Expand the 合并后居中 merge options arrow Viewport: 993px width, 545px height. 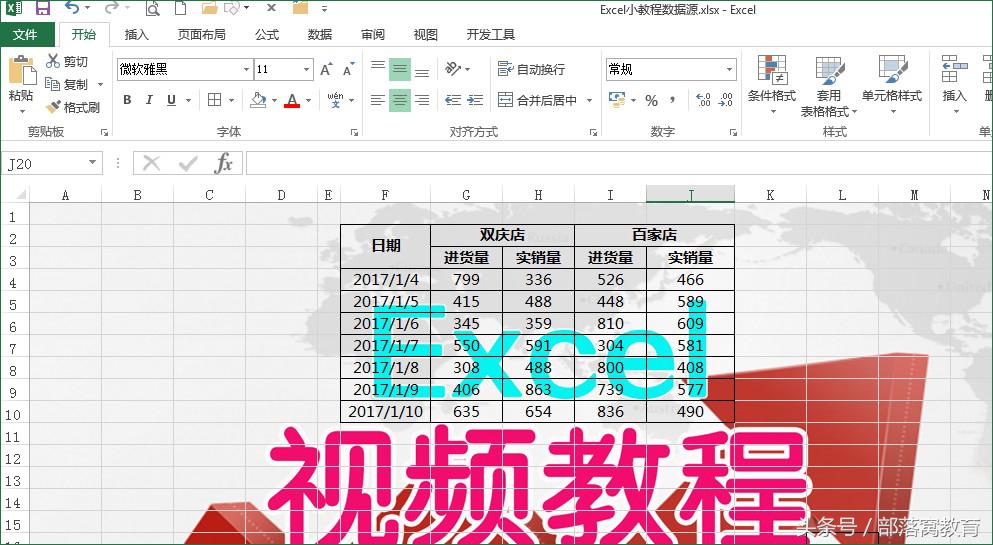coord(590,100)
